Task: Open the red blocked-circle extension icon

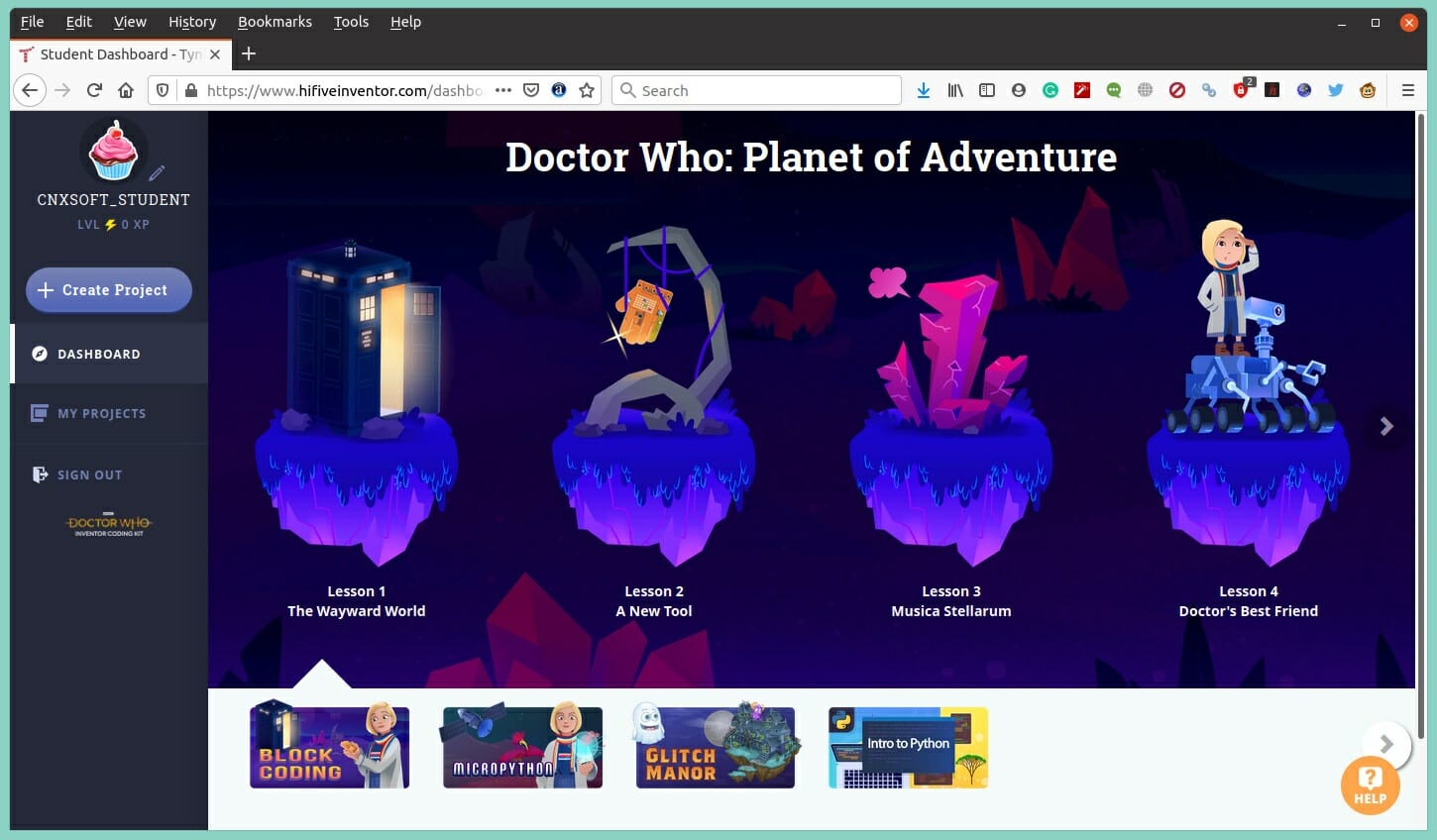Action: tap(1177, 90)
